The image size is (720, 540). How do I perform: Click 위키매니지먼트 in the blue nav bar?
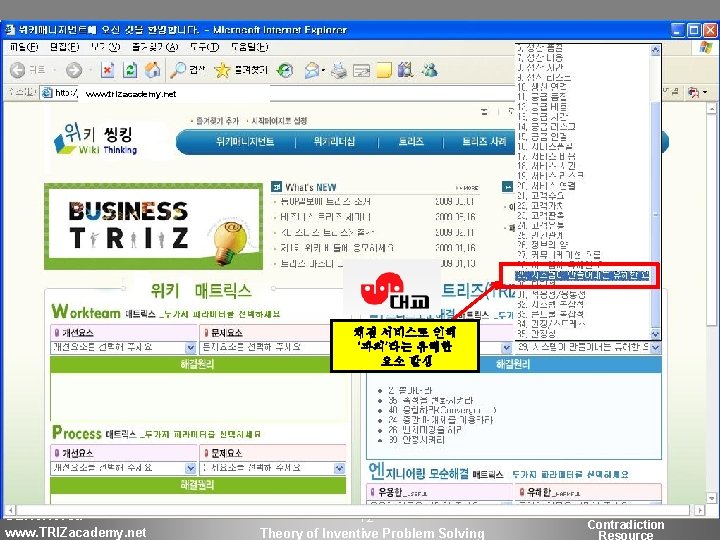click(x=245, y=142)
